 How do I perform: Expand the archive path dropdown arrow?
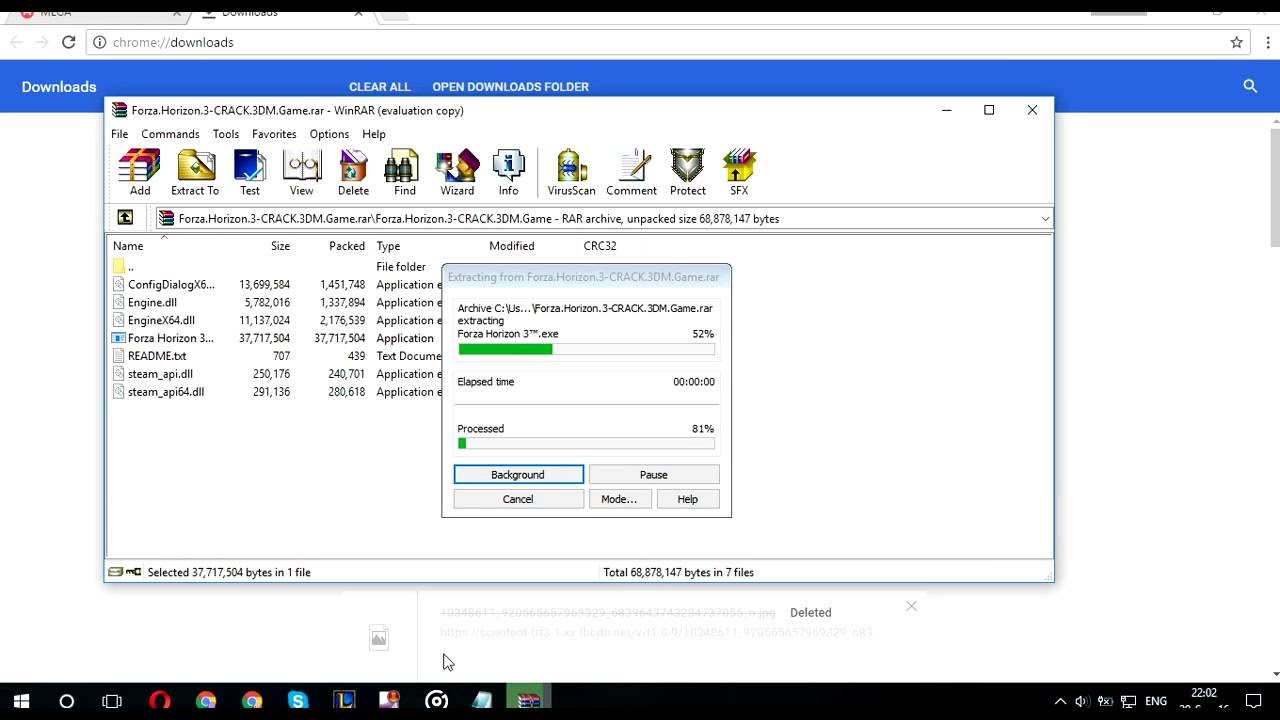coord(1045,218)
